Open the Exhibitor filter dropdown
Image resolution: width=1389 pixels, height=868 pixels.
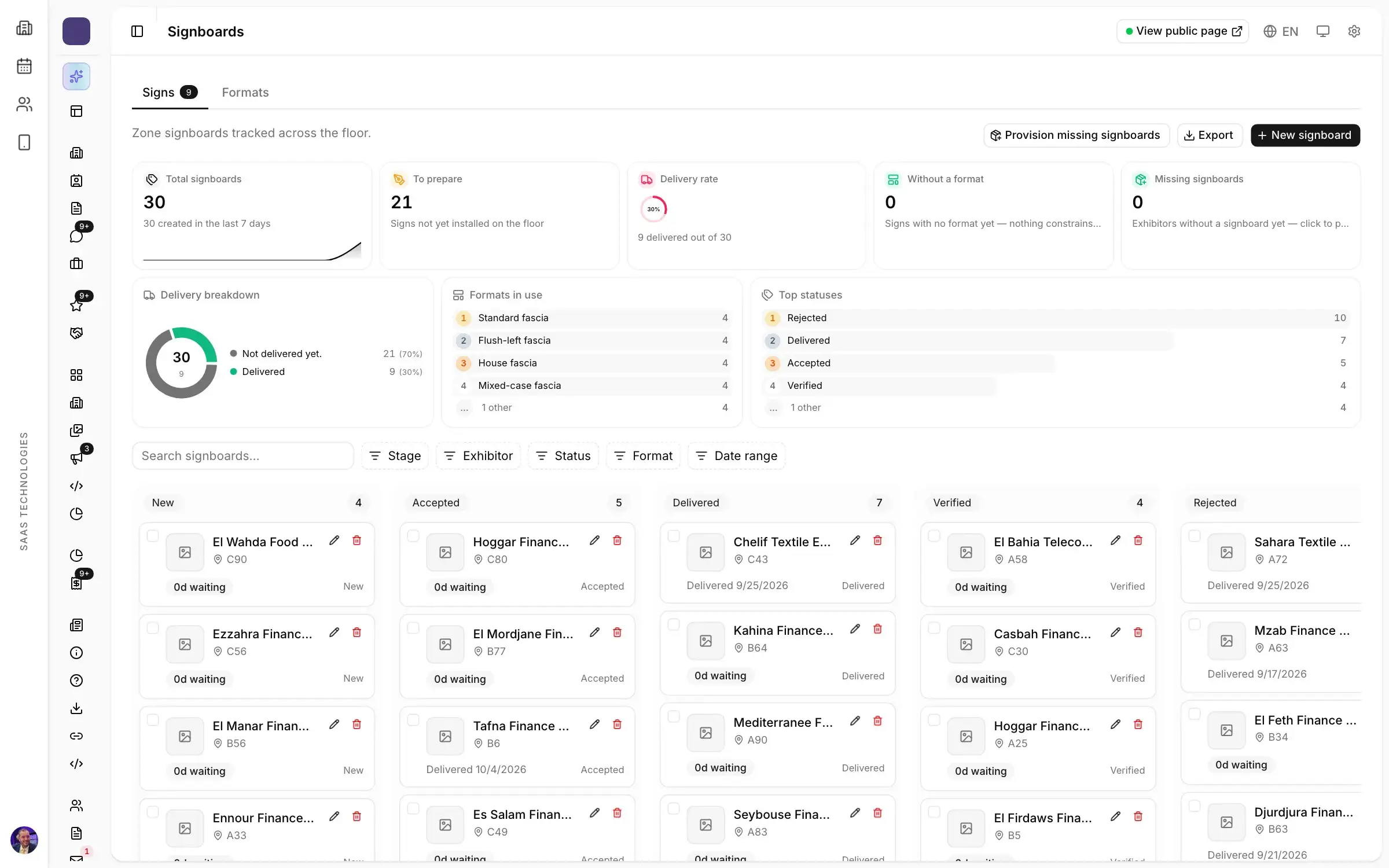[x=478, y=456]
